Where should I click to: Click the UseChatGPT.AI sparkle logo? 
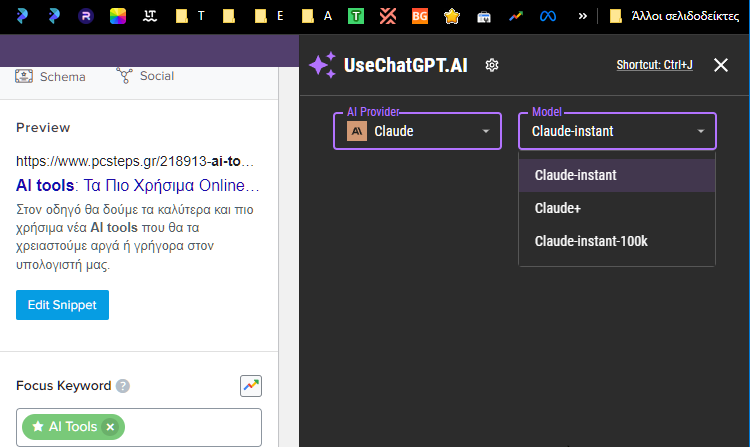322,65
